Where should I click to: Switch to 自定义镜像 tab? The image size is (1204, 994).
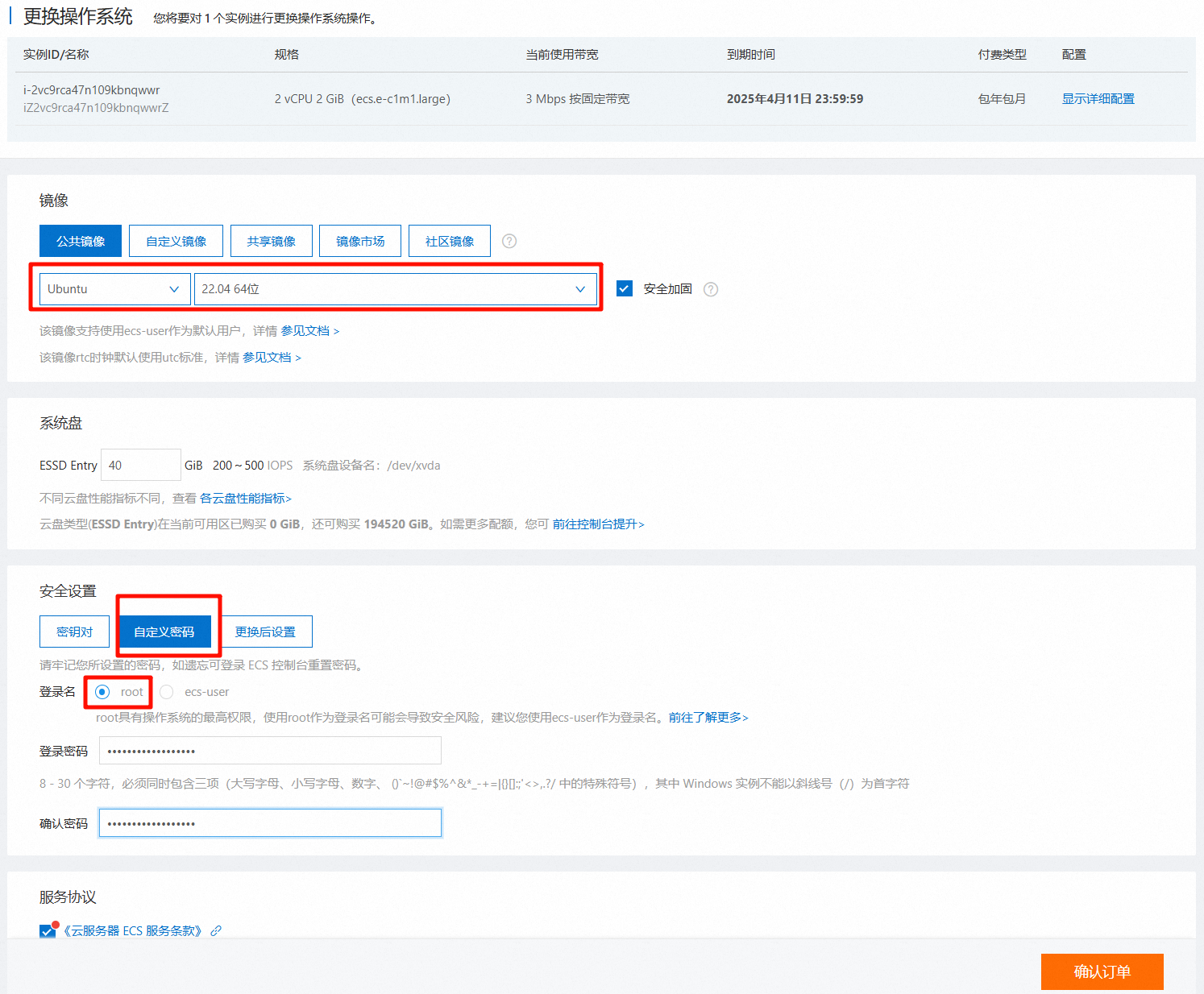[176, 241]
